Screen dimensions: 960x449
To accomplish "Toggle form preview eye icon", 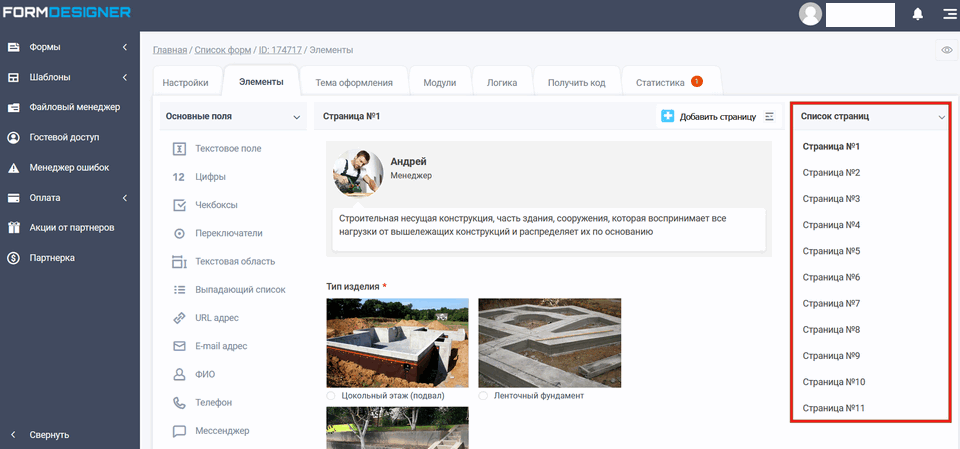I will 947,50.
